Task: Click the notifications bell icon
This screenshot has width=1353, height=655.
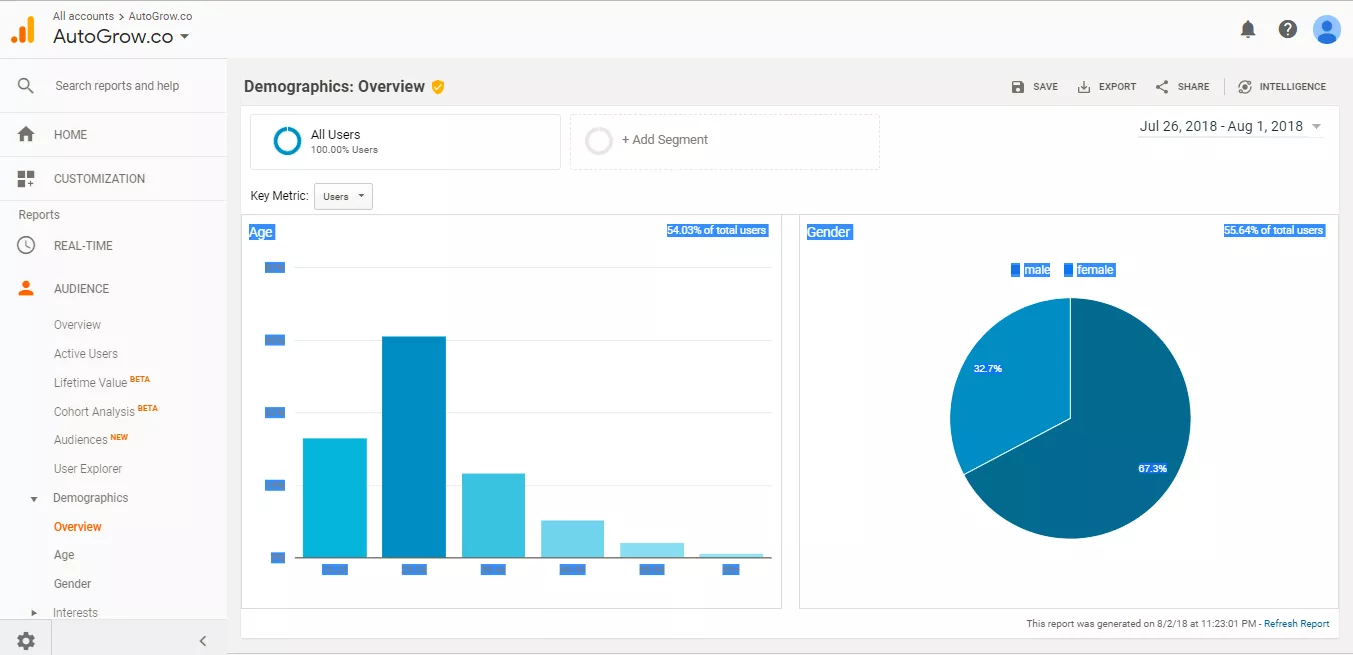Action: click(x=1248, y=30)
